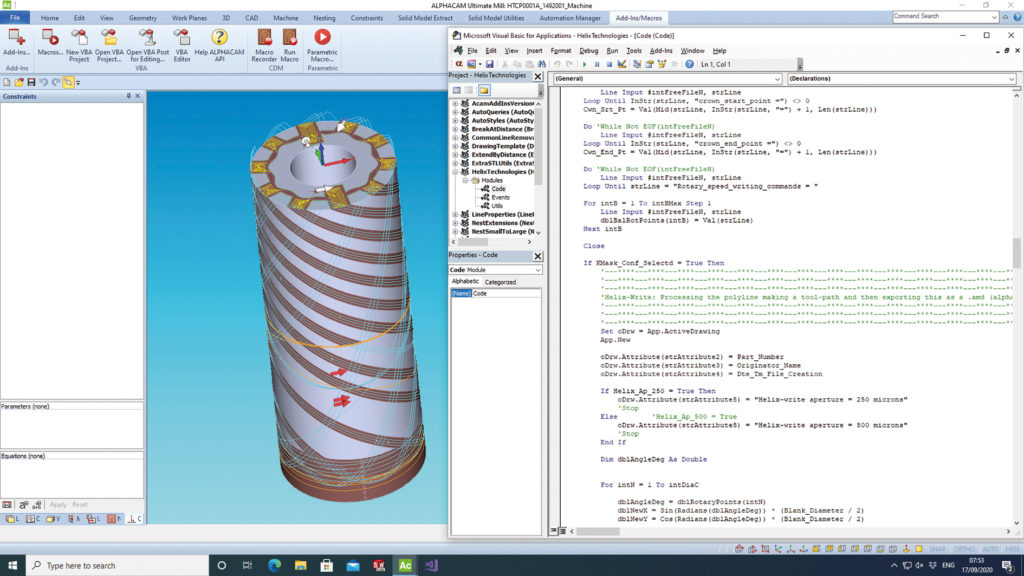Screen dimensions: 1024x576
Task: Open the Macros ribbon button
Action: pos(50,42)
